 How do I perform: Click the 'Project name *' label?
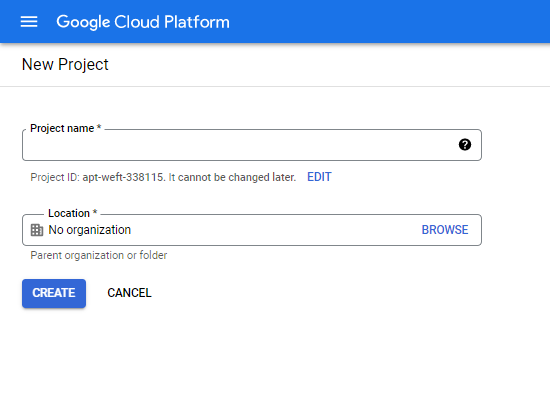pos(66,128)
